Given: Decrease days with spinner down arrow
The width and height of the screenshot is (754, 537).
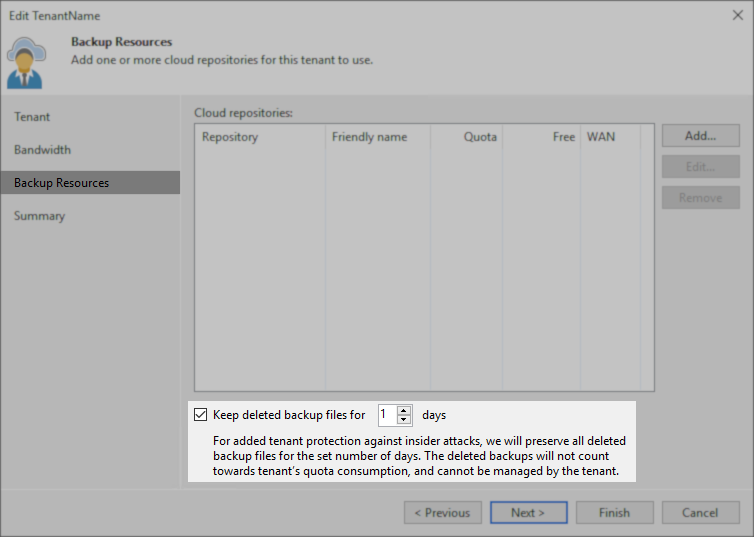Looking at the screenshot, I should pos(404,420).
